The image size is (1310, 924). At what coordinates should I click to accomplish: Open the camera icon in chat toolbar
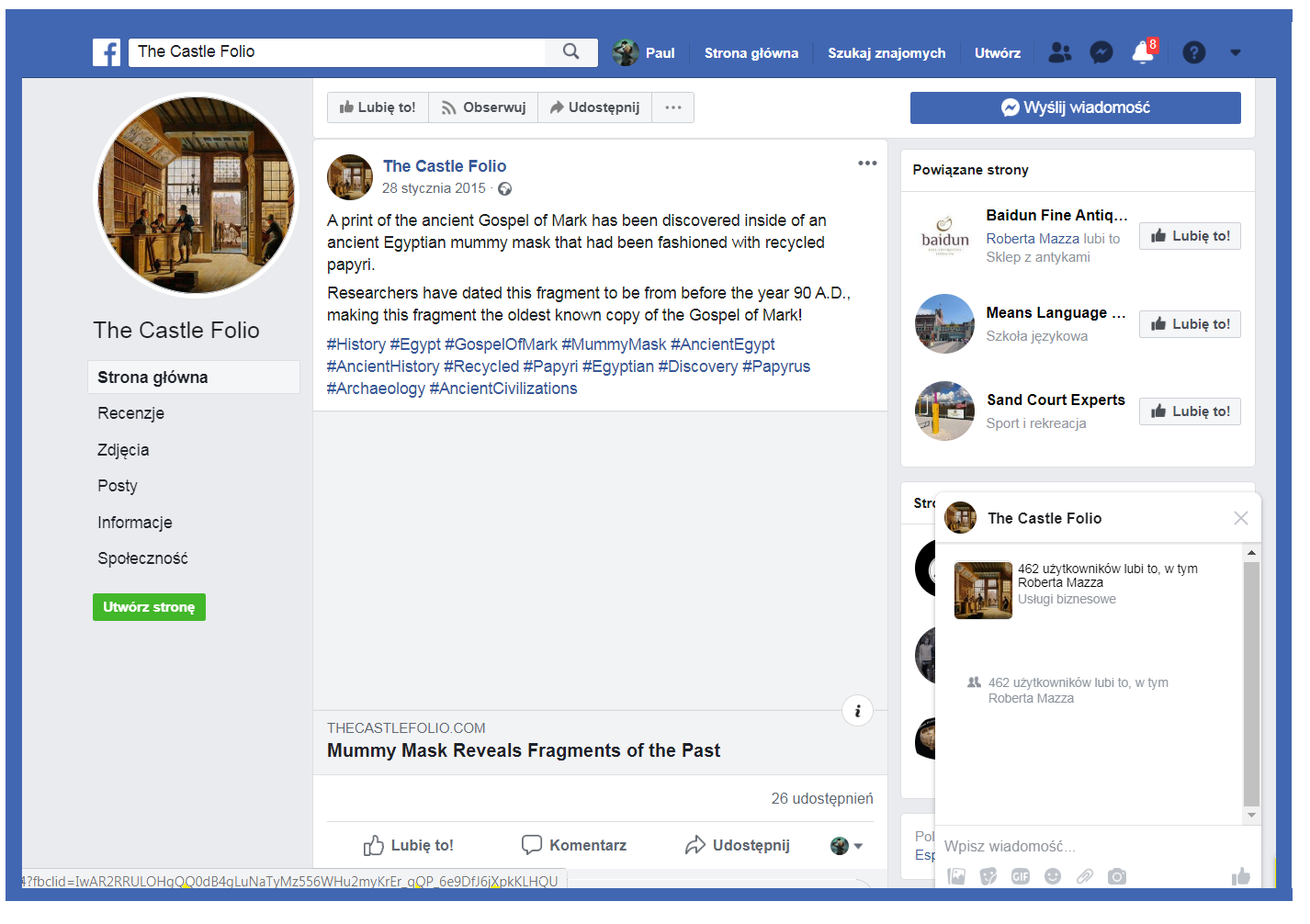point(1117,876)
